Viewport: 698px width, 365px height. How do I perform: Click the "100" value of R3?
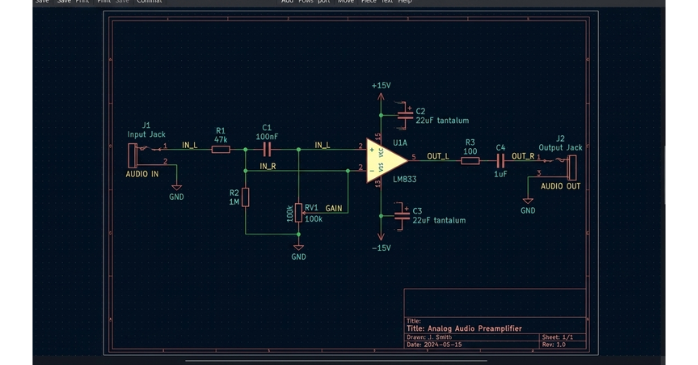pyautogui.click(x=470, y=151)
